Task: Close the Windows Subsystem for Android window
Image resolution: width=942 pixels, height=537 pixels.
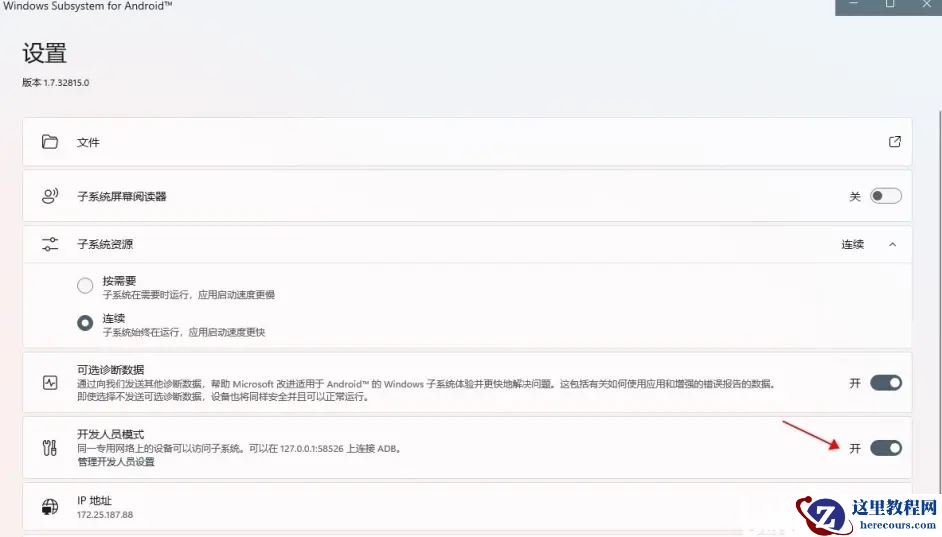Action: [x=925, y=5]
